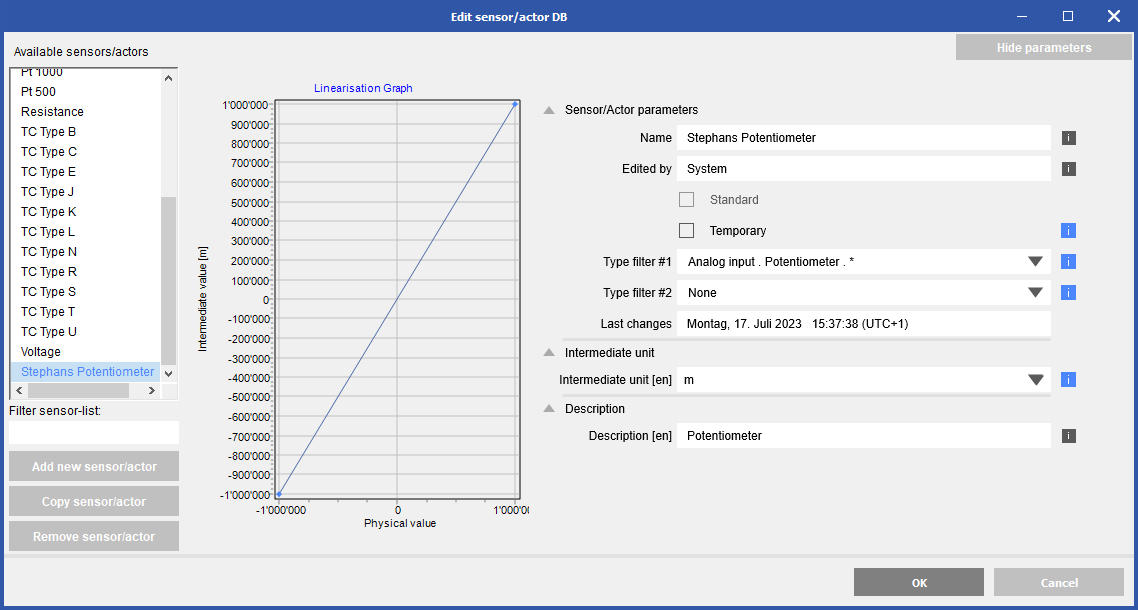Show info for the Temporary option
Image resolution: width=1138 pixels, height=610 pixels.
pyautogui.click(x=1068, y=230)
